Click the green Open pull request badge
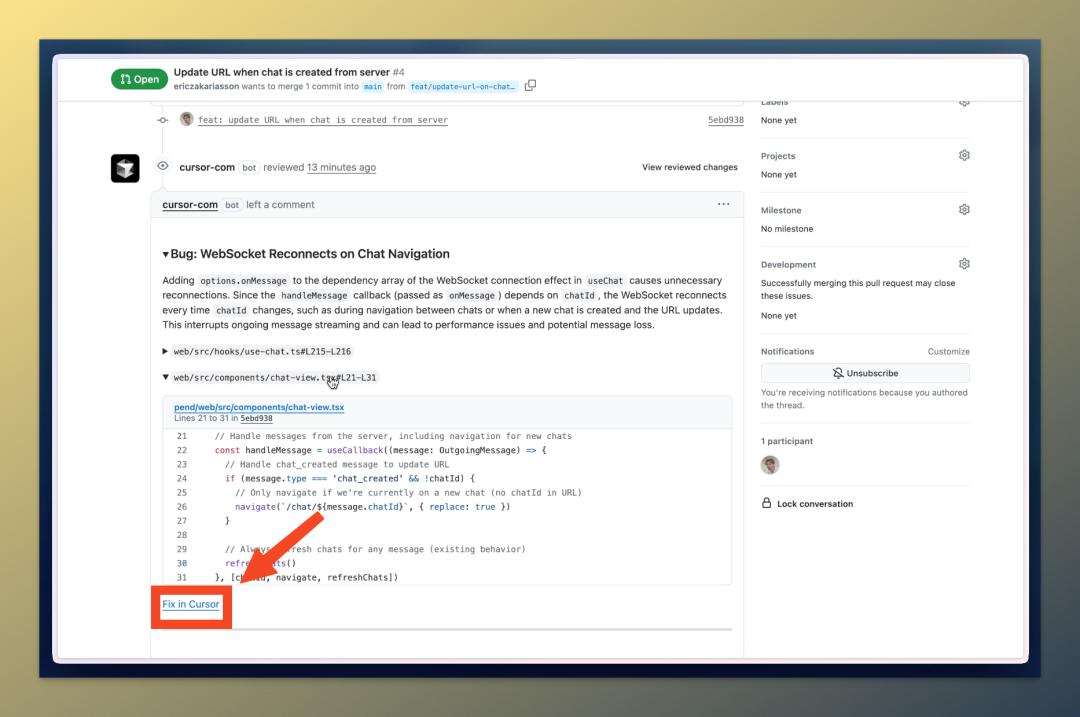Viewport: 1080px width, 717px height. tap(139, 79)
